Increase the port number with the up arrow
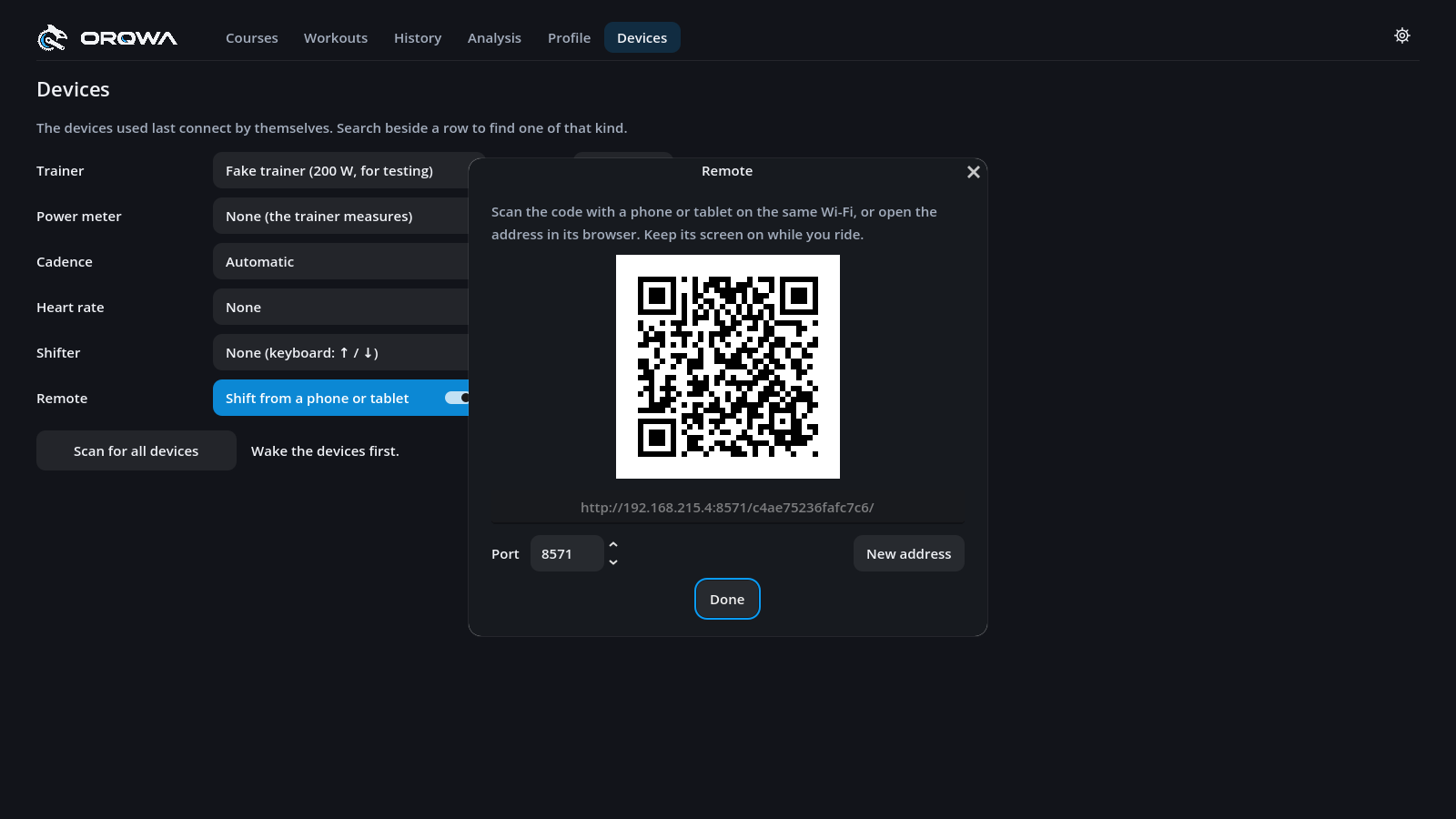The height and width of the screenshot is (819, 1456). pyautogui.click(x=613, y=544)
